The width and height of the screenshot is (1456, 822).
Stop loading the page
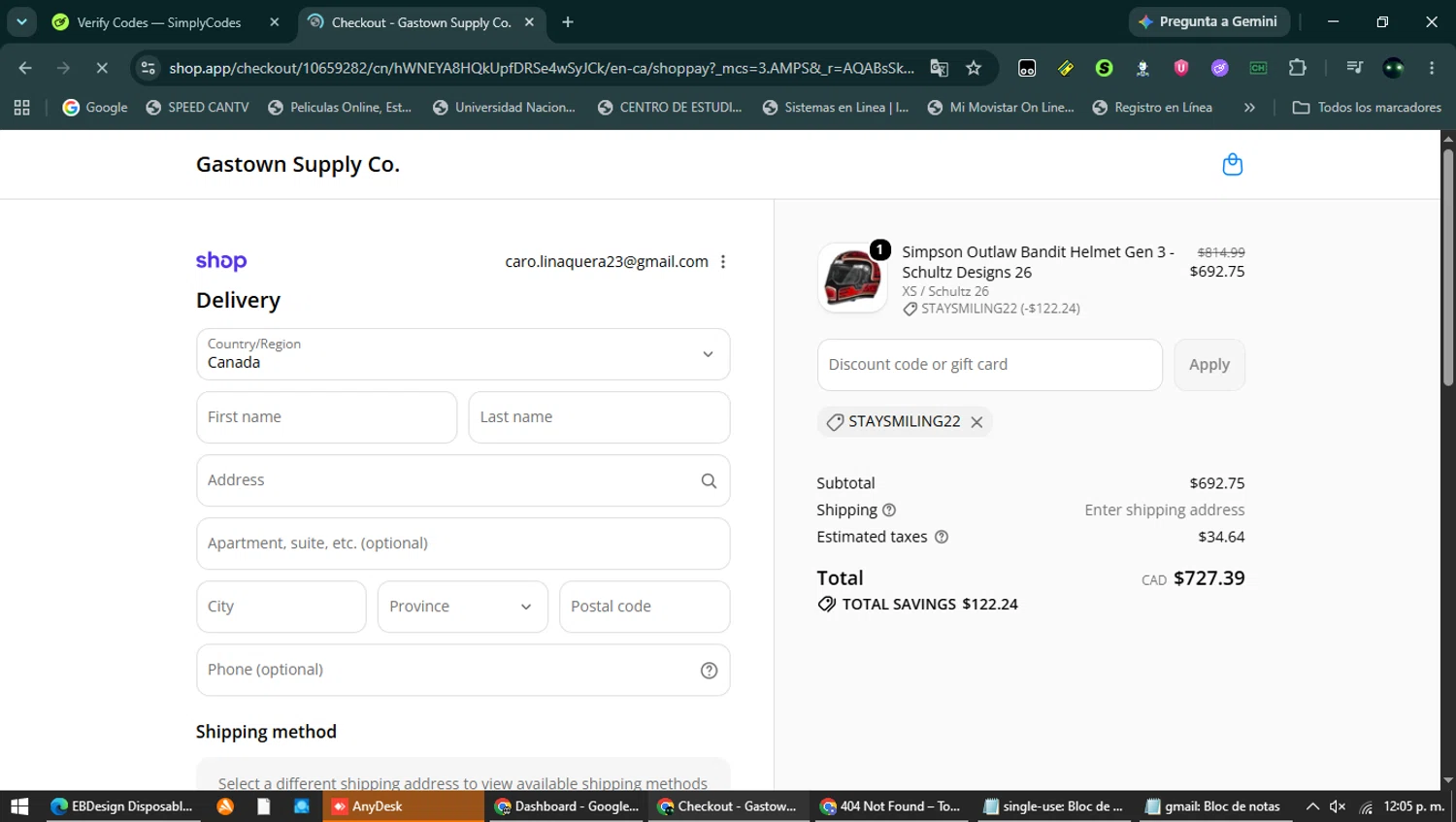click(102, 68)
